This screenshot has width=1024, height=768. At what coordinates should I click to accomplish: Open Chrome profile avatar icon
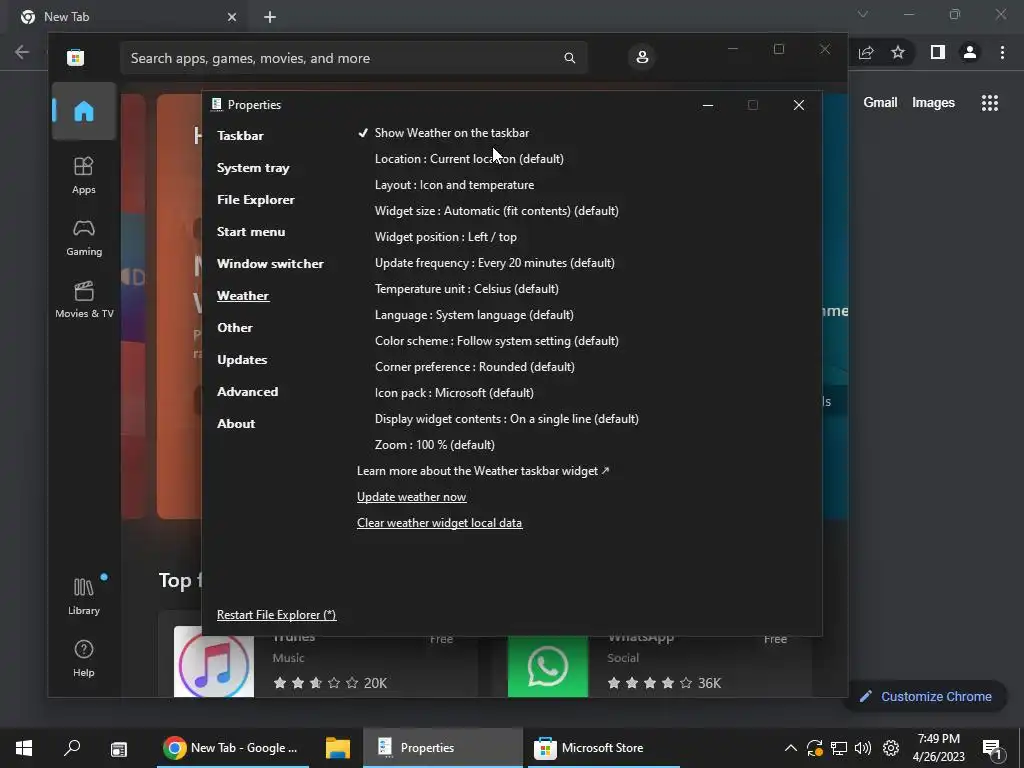tap(970, 52)
